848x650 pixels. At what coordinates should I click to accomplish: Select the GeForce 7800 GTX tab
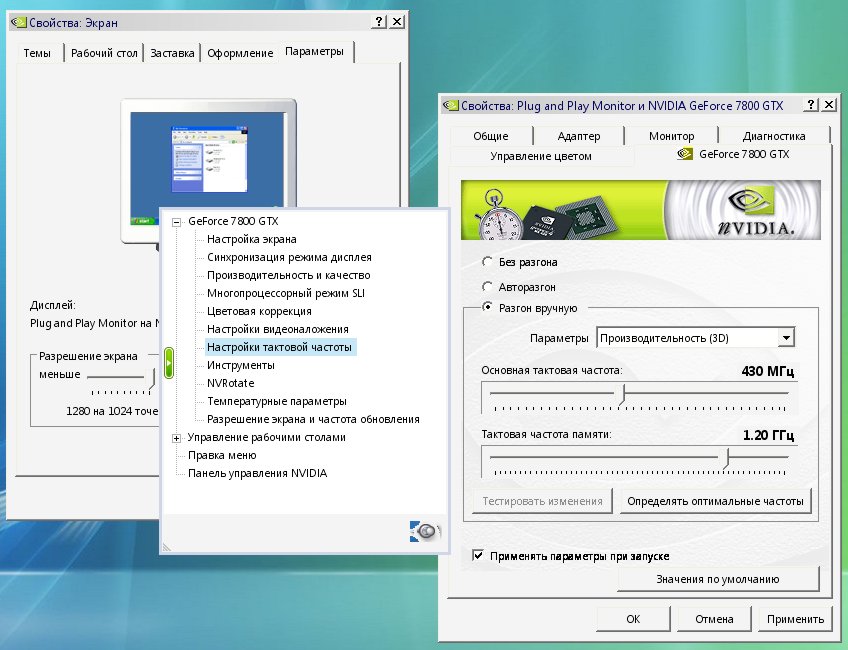[x=733, y=154]
